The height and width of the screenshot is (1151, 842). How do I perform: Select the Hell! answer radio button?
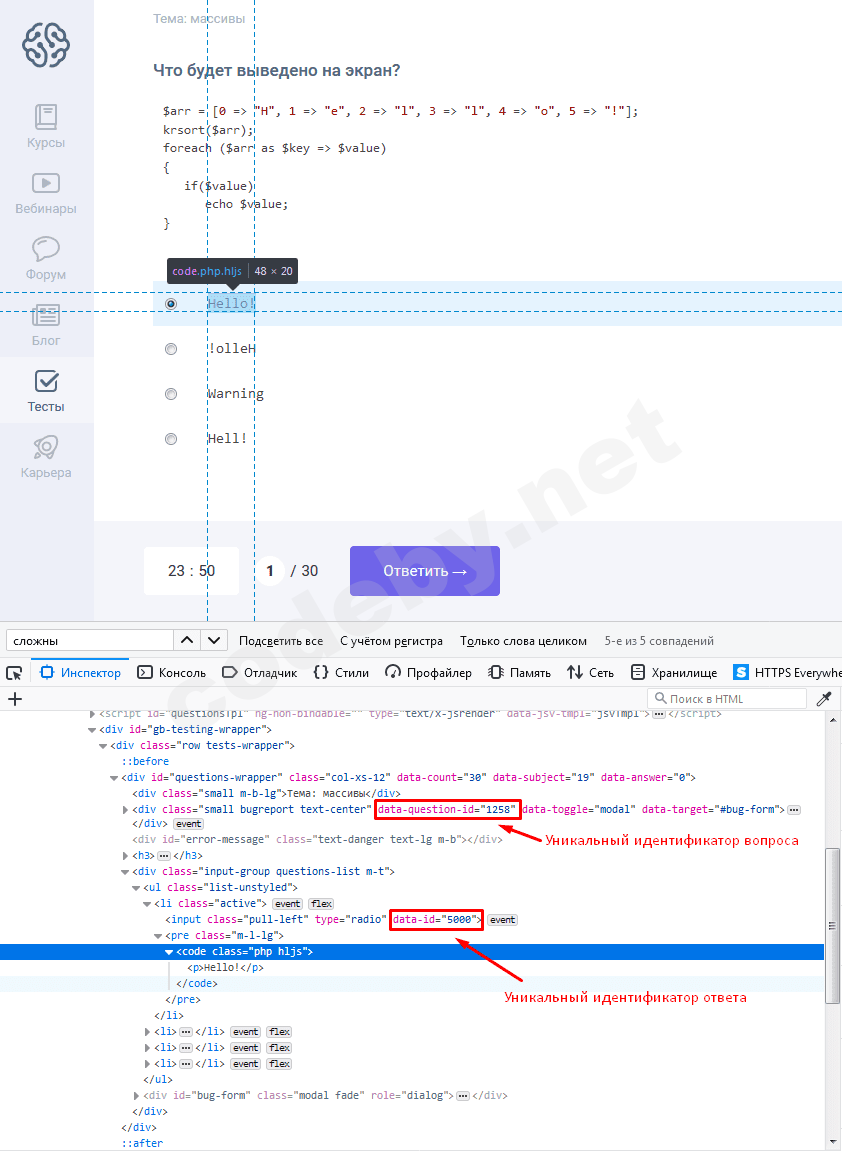[x=171, y=439]
